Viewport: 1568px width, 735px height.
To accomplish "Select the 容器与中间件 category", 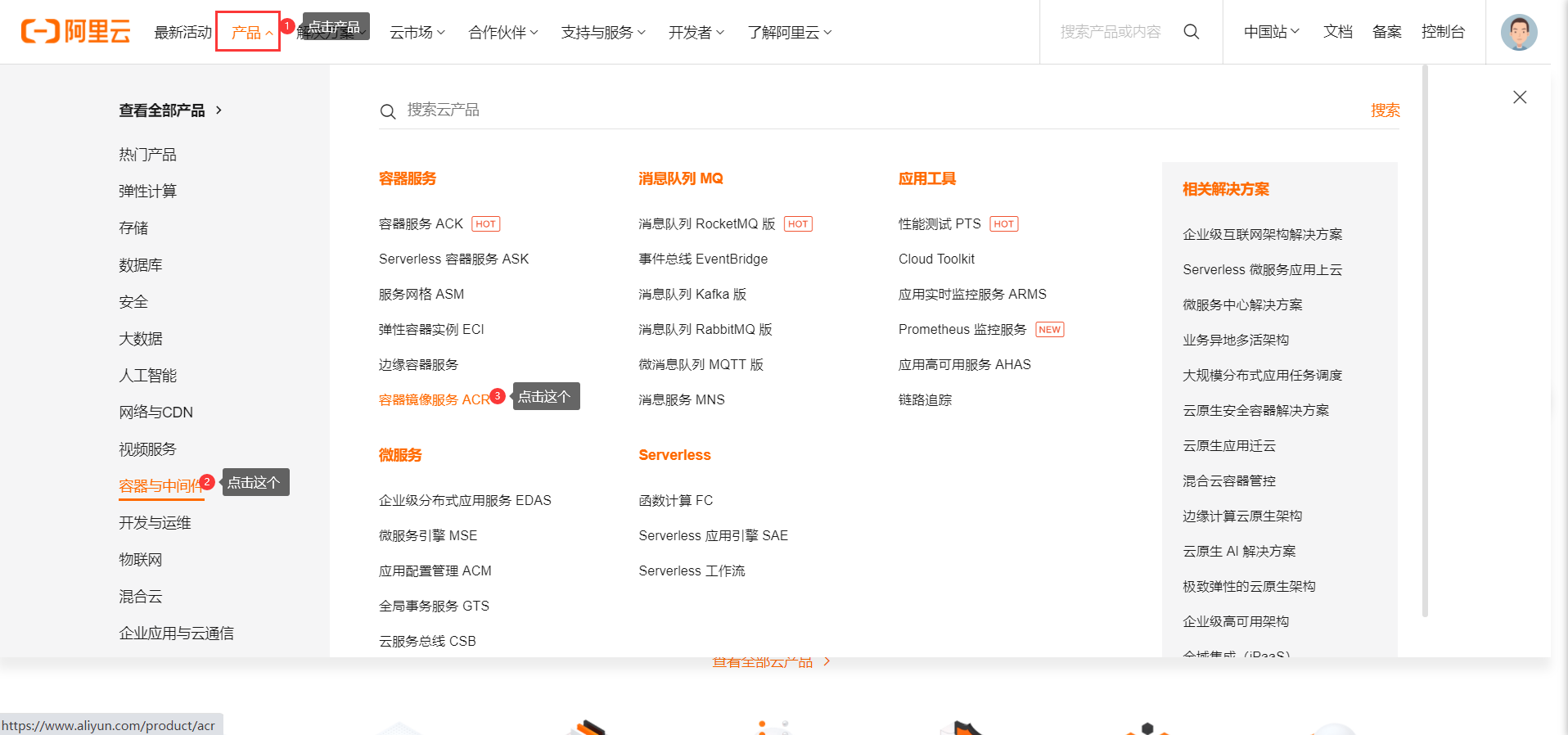I will point(161,485).
